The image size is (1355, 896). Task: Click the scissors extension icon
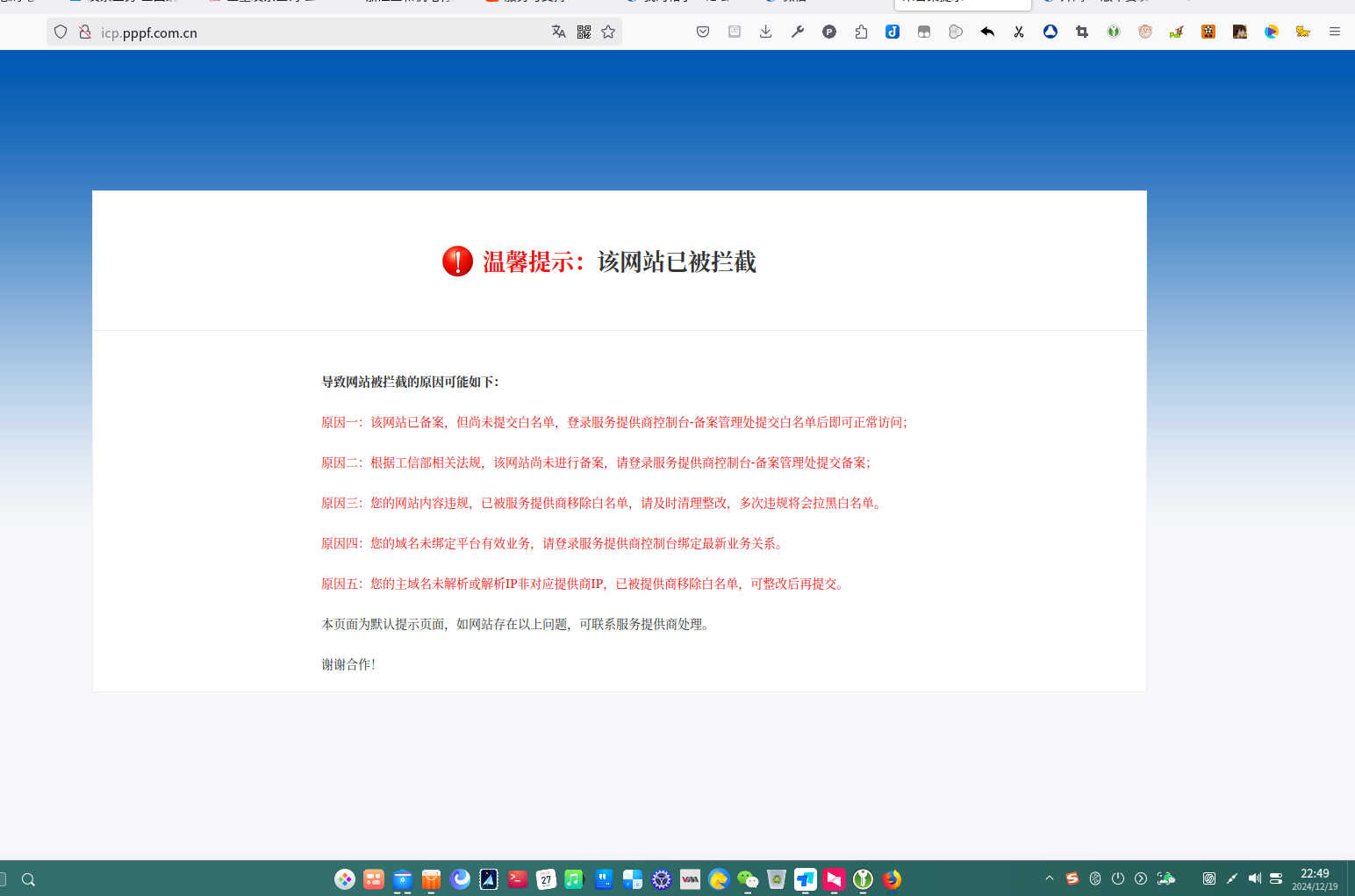[x=1019, y=32]
